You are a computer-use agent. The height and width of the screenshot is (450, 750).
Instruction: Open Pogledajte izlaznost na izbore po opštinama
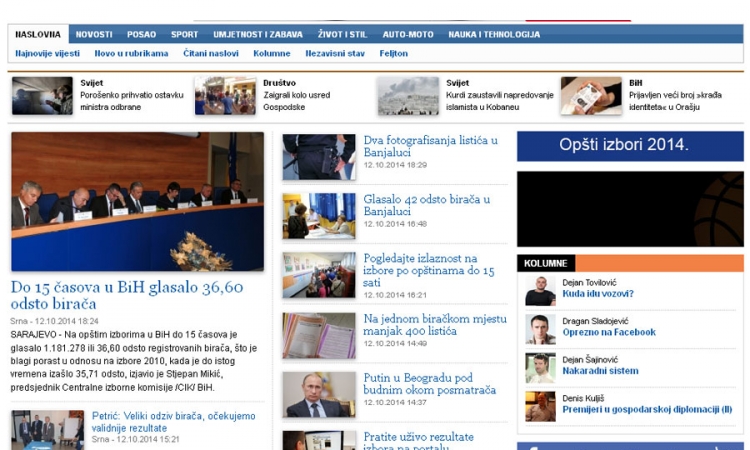(x=429, y=270)
